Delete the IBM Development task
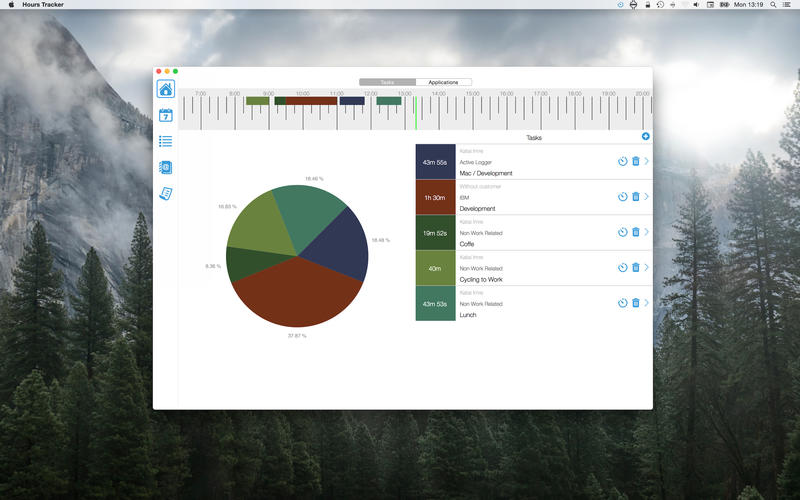Image resolution: width=800 pixels, height=500 pixels. [x=635, y=197]
